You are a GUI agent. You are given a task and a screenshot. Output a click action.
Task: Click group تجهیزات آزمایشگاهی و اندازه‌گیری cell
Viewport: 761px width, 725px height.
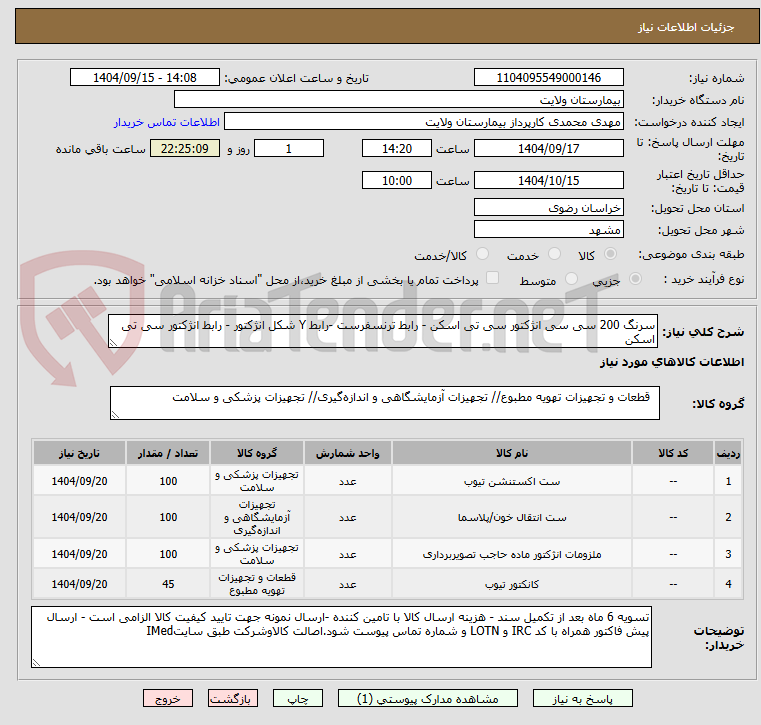(257, 517)
